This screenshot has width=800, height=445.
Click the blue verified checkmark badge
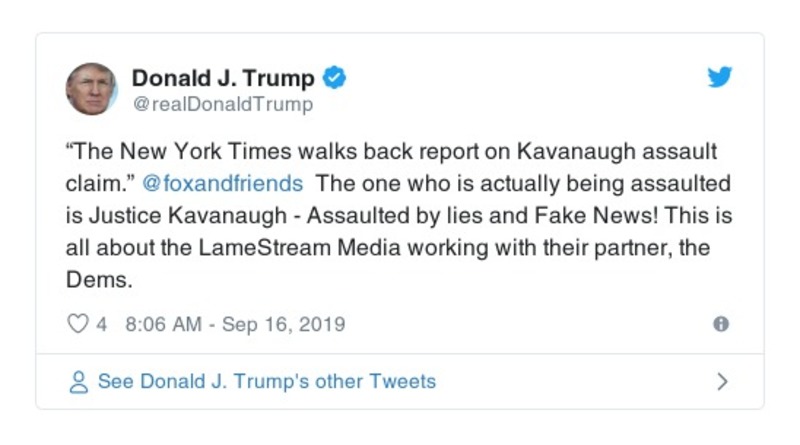(335, 78)
